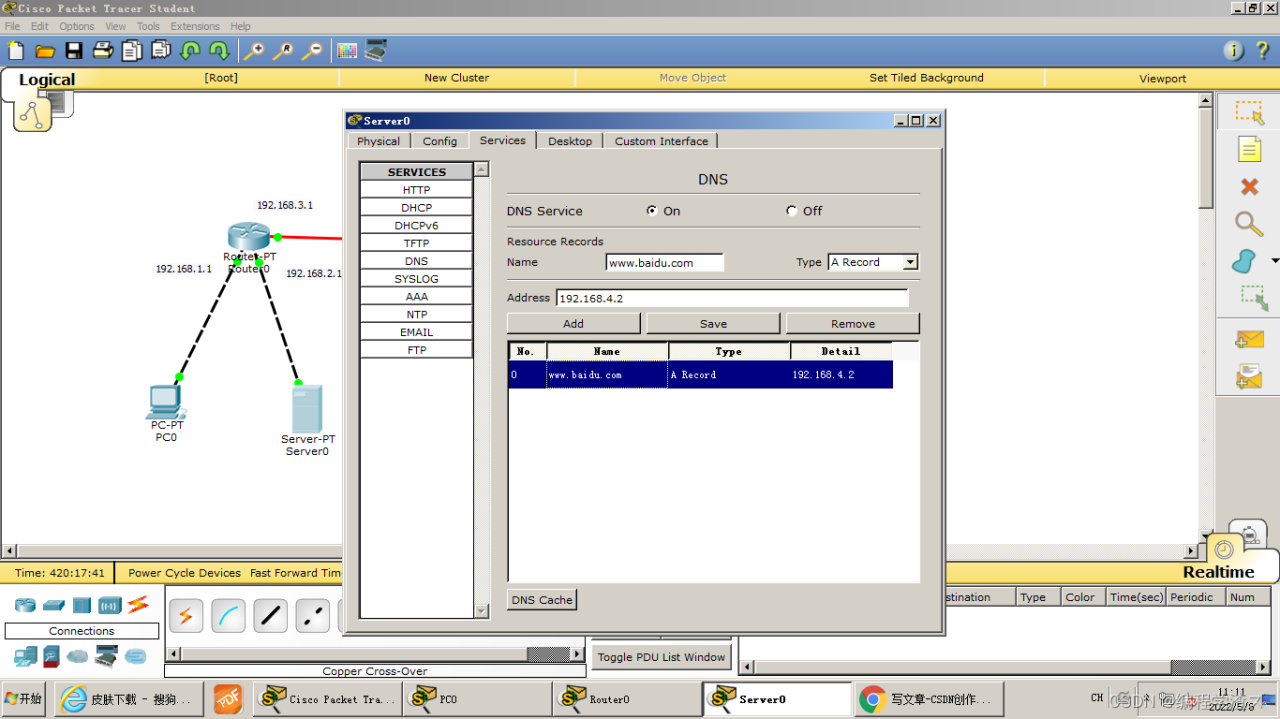Click the DNS Cache button
This screenshot has height=719, width=1280.
(542, 600)
